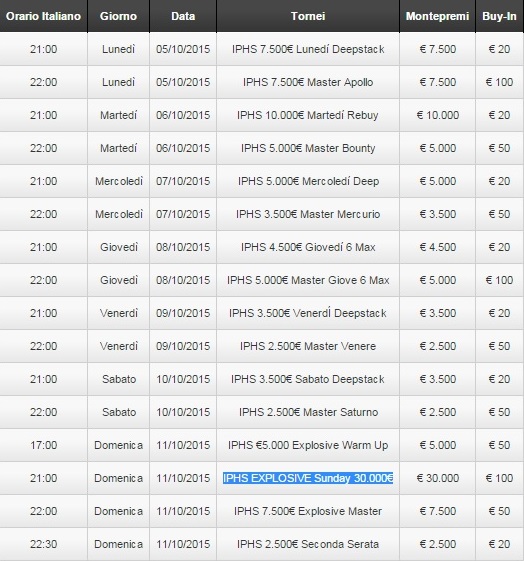Click Mercoledì day in Master Mercurio row
This screenshot has width=524, height=561.
(x=118, y=214)
